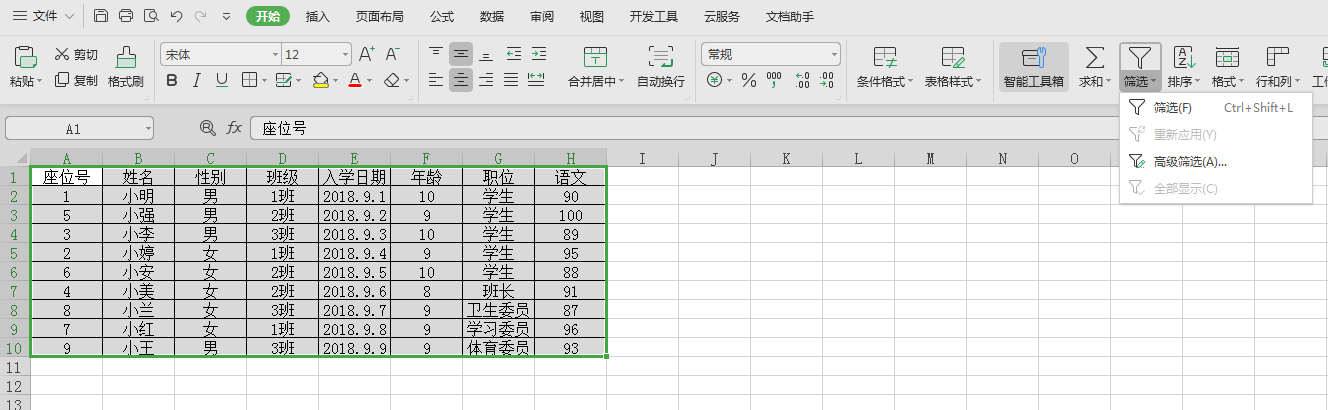Activate the Format Painter (格式刷)
The height and width of the screenshot is (410, 1328).
(x=126, y=67)
